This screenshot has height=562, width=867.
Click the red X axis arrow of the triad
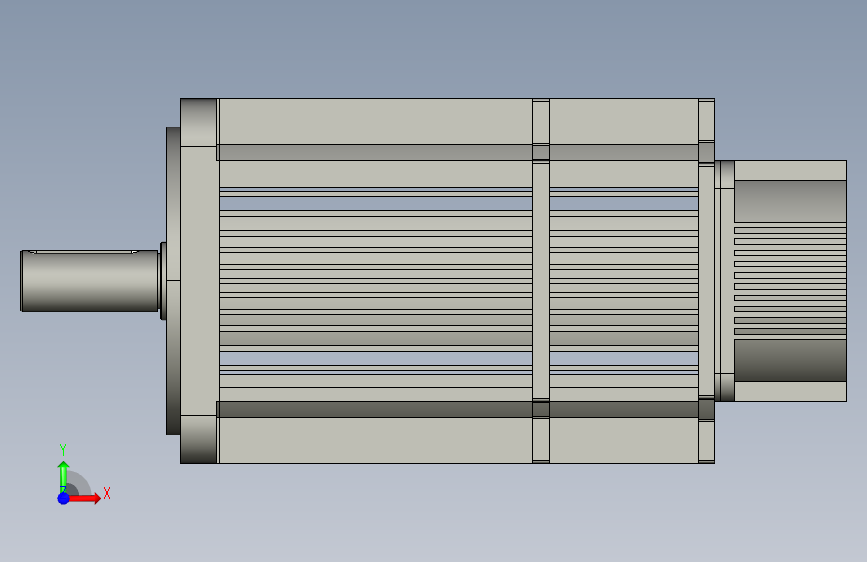coord(84,498)
